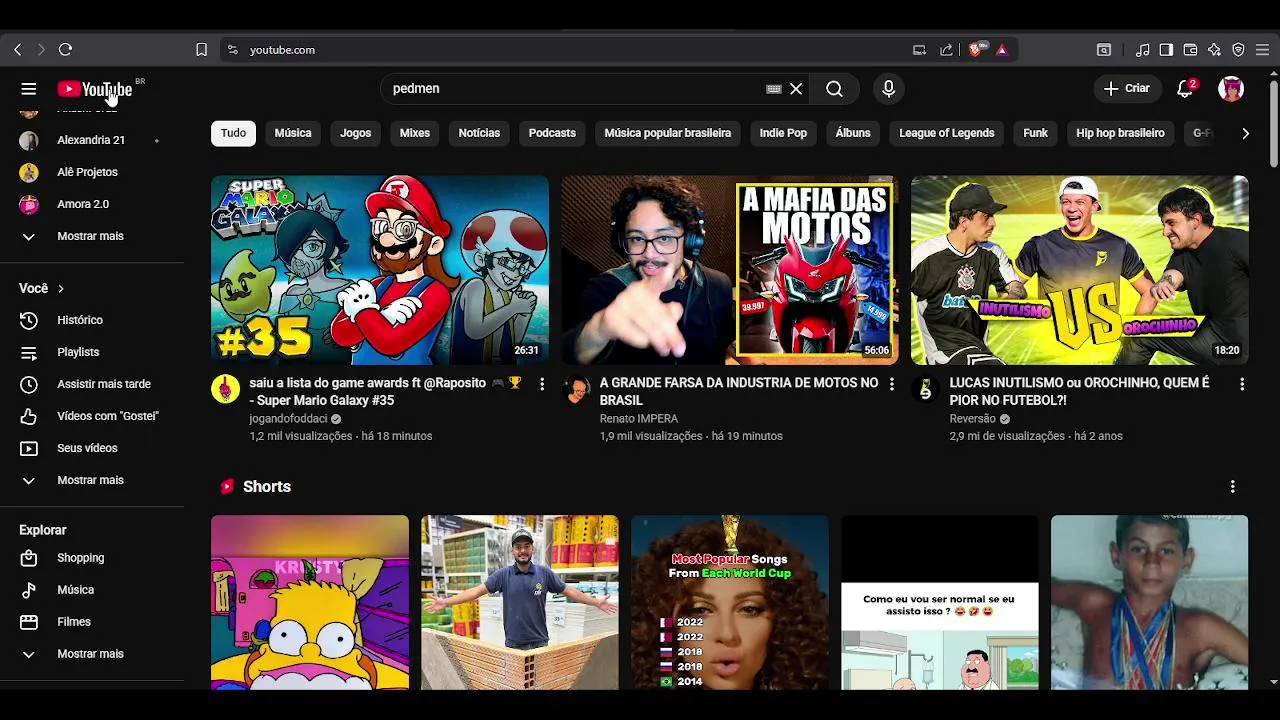1280x720 pixels.
Task: Start voice search with microphone
Action: [888, 89]
